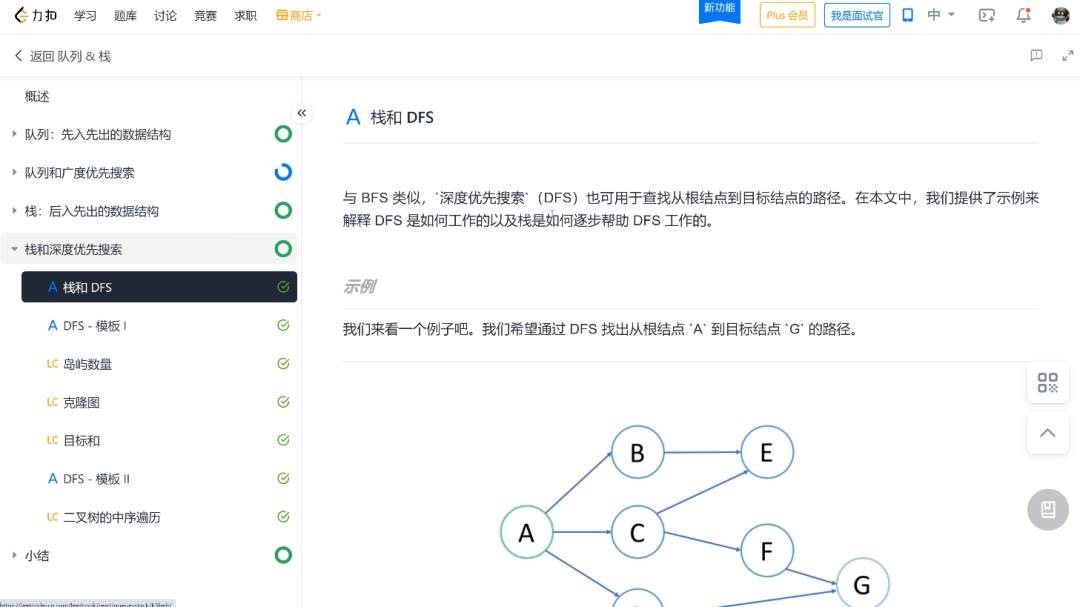Open the 题库 menu item

pos(125,16)
